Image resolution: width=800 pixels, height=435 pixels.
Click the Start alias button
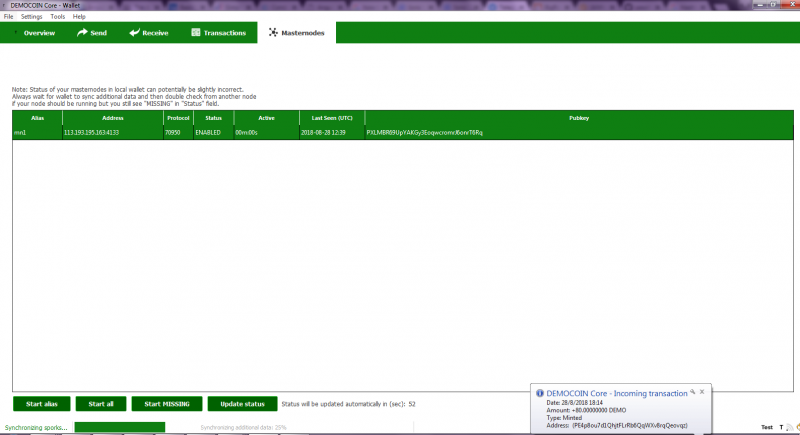pyautogui.click(x=42, y=404)
